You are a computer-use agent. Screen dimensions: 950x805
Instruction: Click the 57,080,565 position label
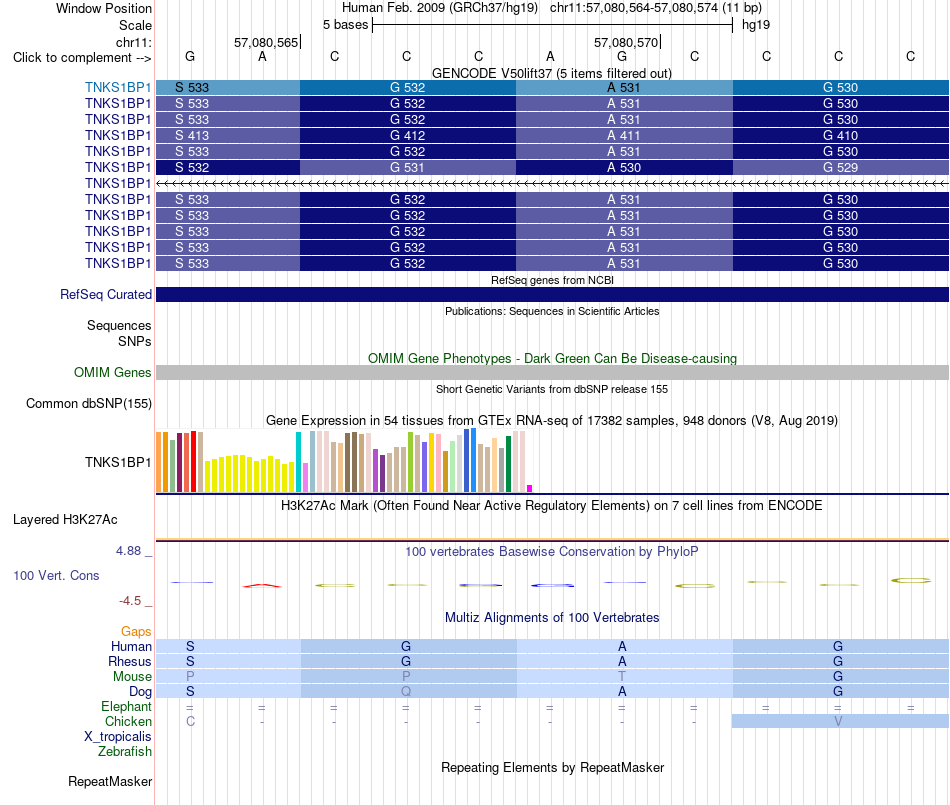266,42
